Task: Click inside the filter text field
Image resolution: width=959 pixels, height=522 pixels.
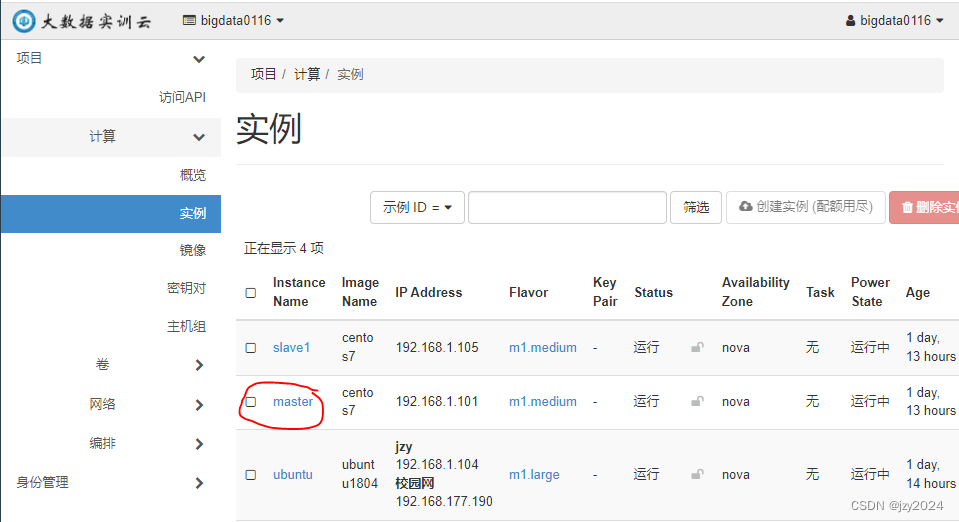Action: [x=567, y=207]
